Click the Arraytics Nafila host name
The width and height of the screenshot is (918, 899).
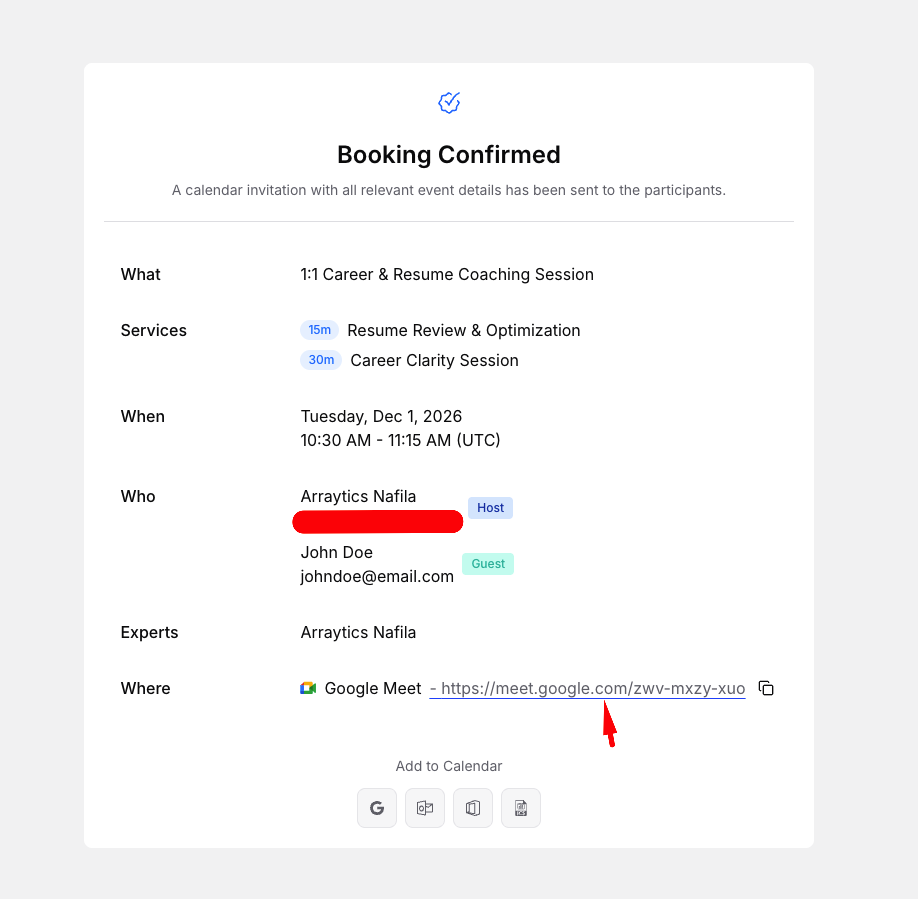(358, 496)
